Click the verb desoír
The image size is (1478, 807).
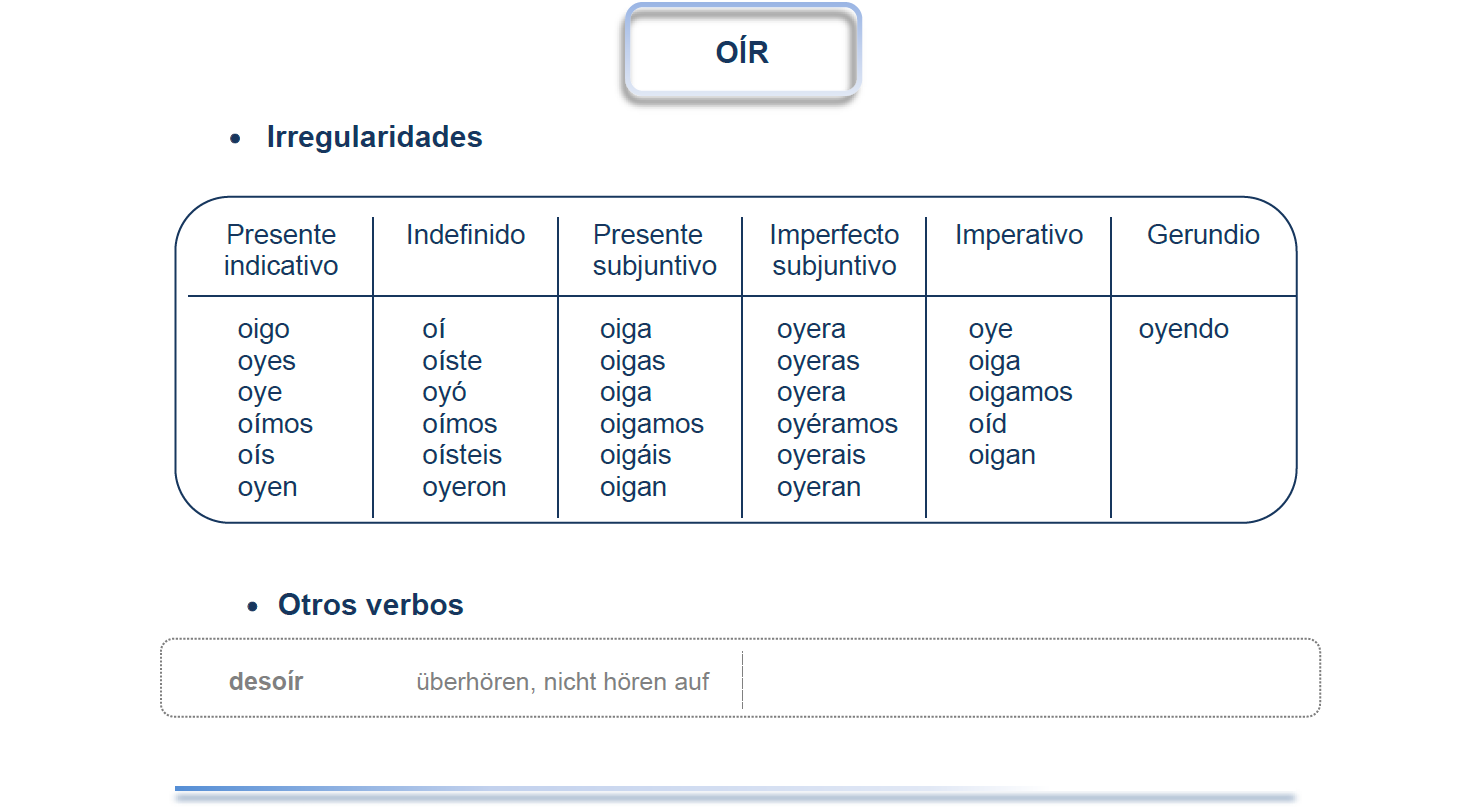[x=266, y=682]
